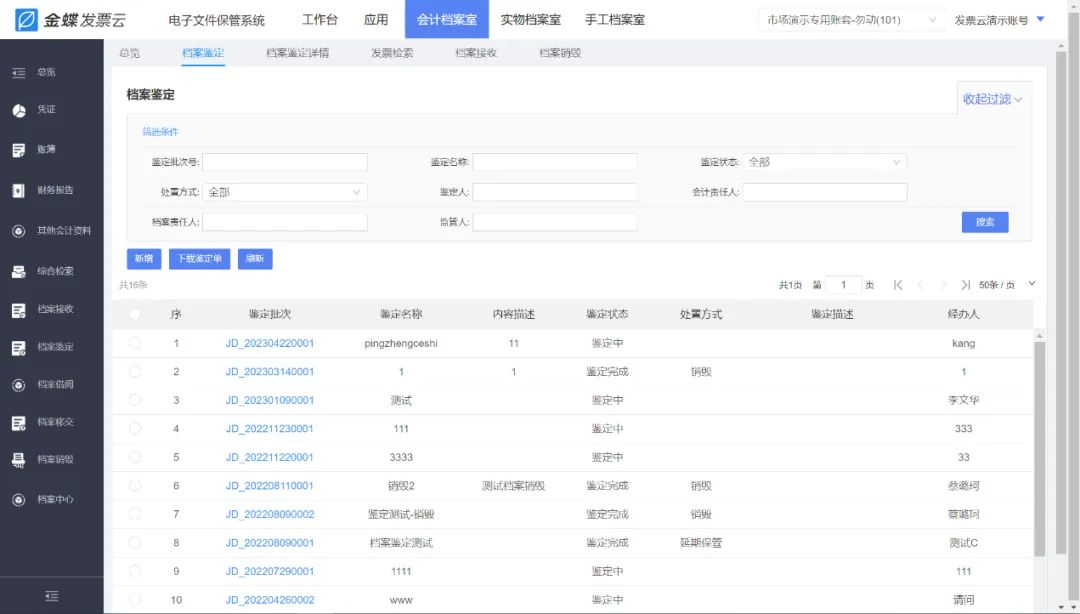Focus the 鉴定批次号 input field
Image resolution: width=1080 pixels, height=614 pixels.
284,162
